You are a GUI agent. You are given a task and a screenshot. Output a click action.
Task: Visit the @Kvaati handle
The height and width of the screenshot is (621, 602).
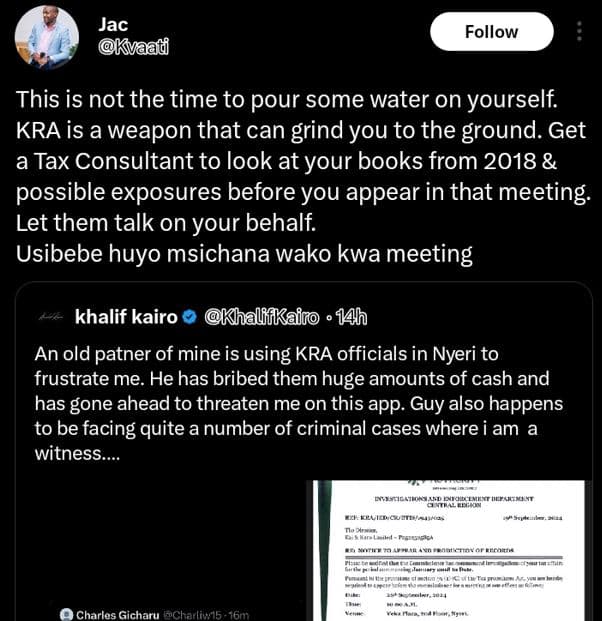(134, 46)
